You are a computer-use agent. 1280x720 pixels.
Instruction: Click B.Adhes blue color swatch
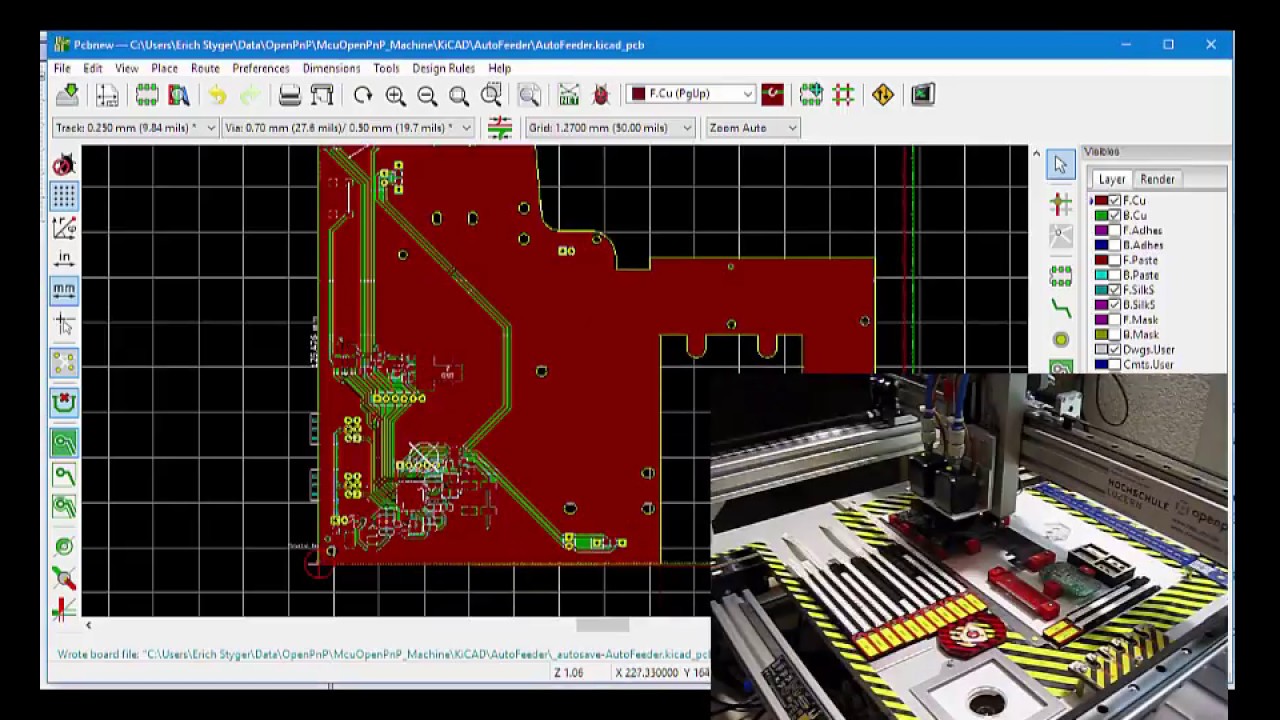pos(1101,245)
